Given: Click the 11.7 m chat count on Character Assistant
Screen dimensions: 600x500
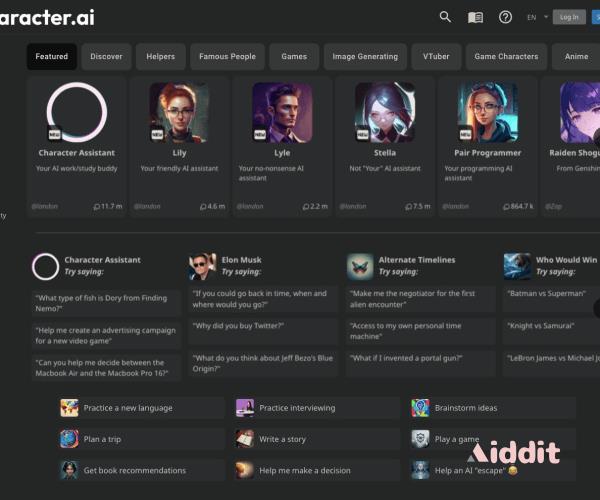Looking at the screenshot, I should [108, 207].
